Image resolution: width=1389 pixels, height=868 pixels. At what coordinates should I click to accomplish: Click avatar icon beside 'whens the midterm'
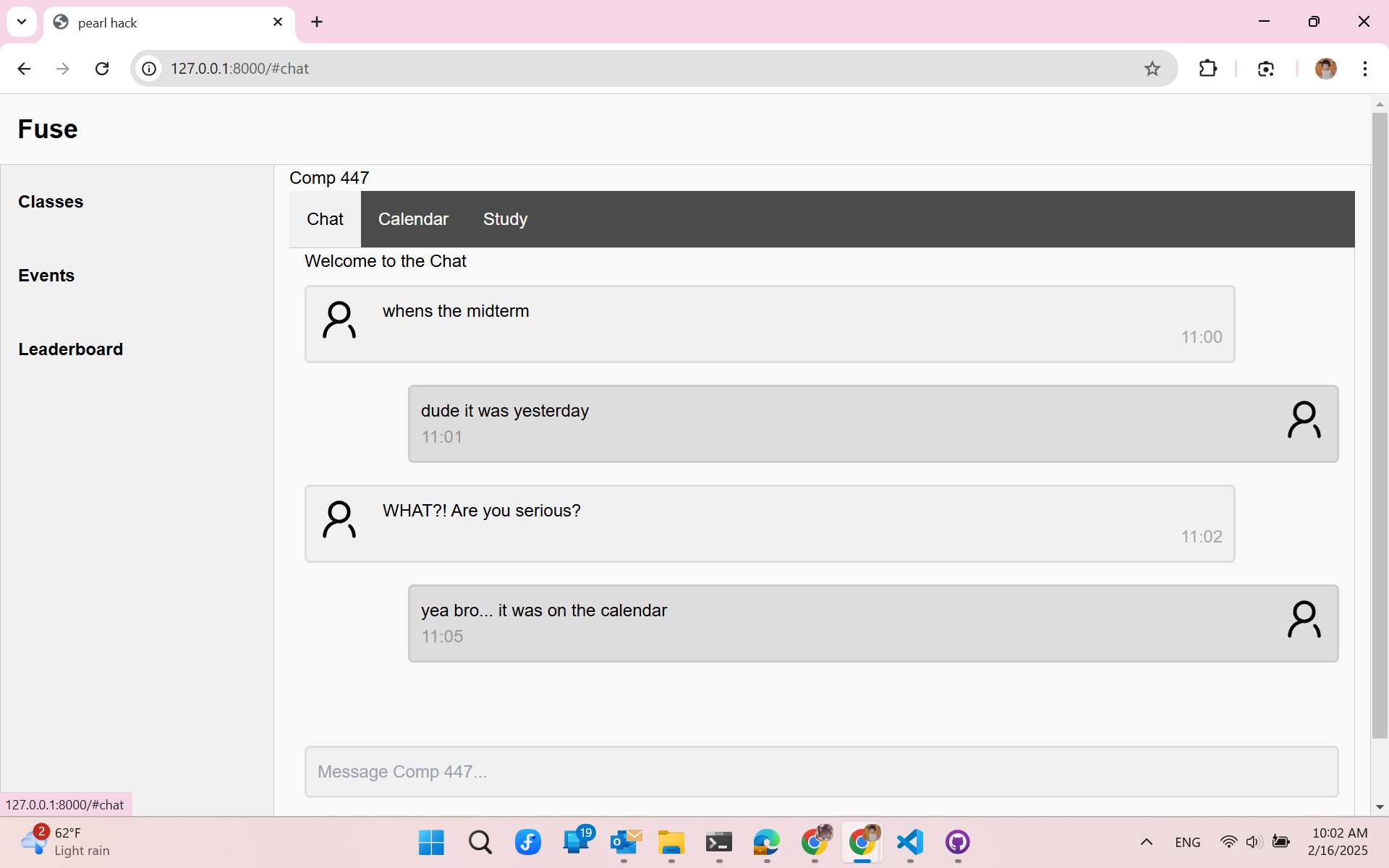point(339,320)
